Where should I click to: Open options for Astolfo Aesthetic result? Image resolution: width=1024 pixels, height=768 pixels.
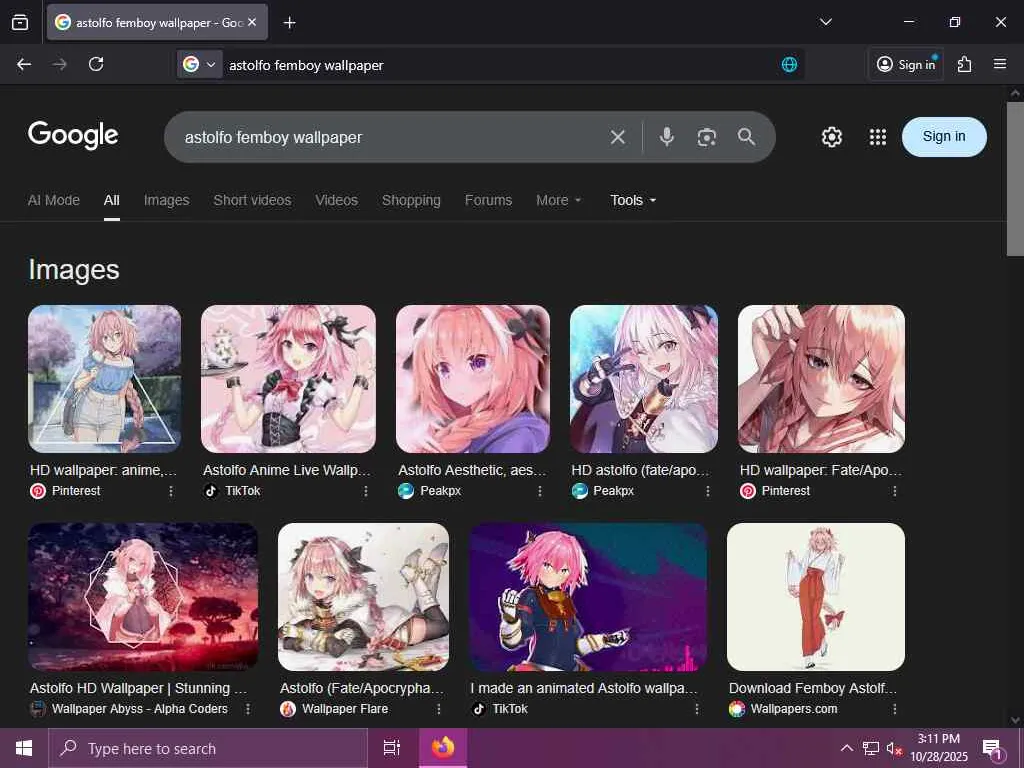540,491
